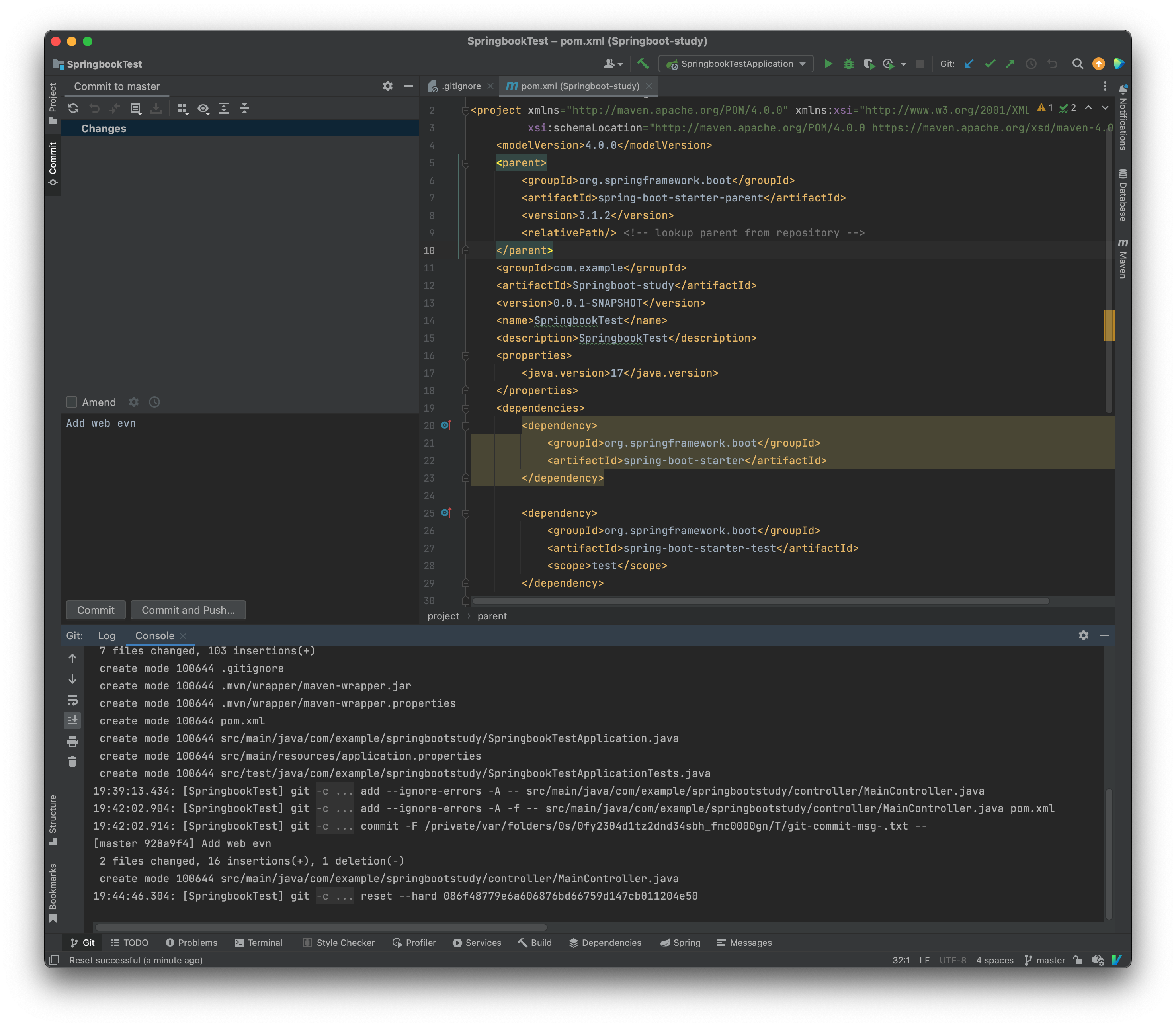Open the Problems tool window
Screen dimensions: 1176x1027
(x=191, y=943)
